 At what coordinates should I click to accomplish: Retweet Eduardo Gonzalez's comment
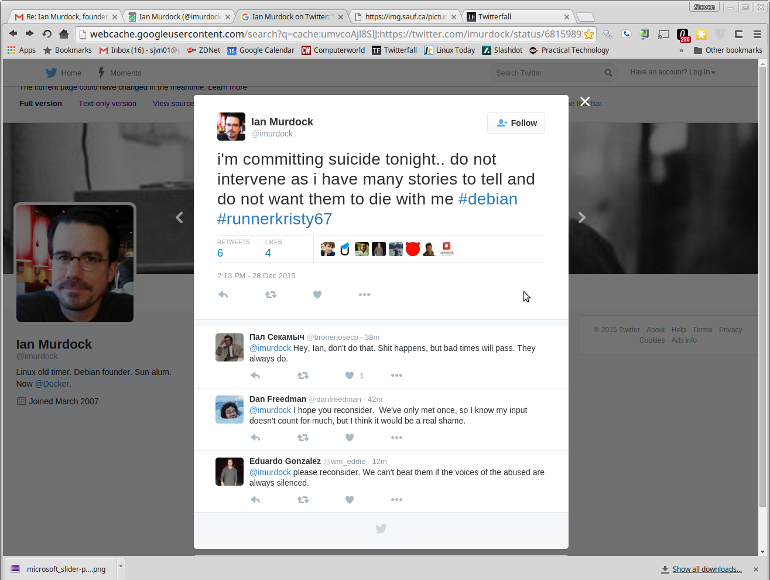pyautogui.click(x=303, y=500)
